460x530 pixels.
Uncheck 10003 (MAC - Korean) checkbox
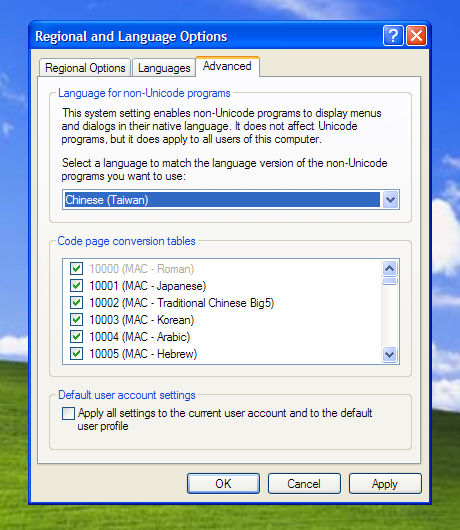pyautogui.click(x=76, y=319)
